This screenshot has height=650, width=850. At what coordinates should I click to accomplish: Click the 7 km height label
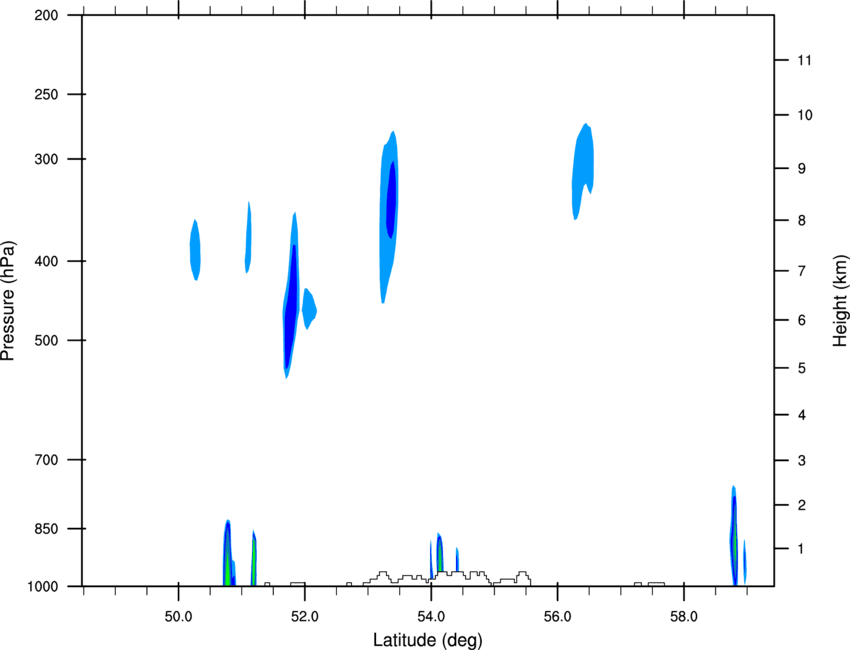[802, 271]
